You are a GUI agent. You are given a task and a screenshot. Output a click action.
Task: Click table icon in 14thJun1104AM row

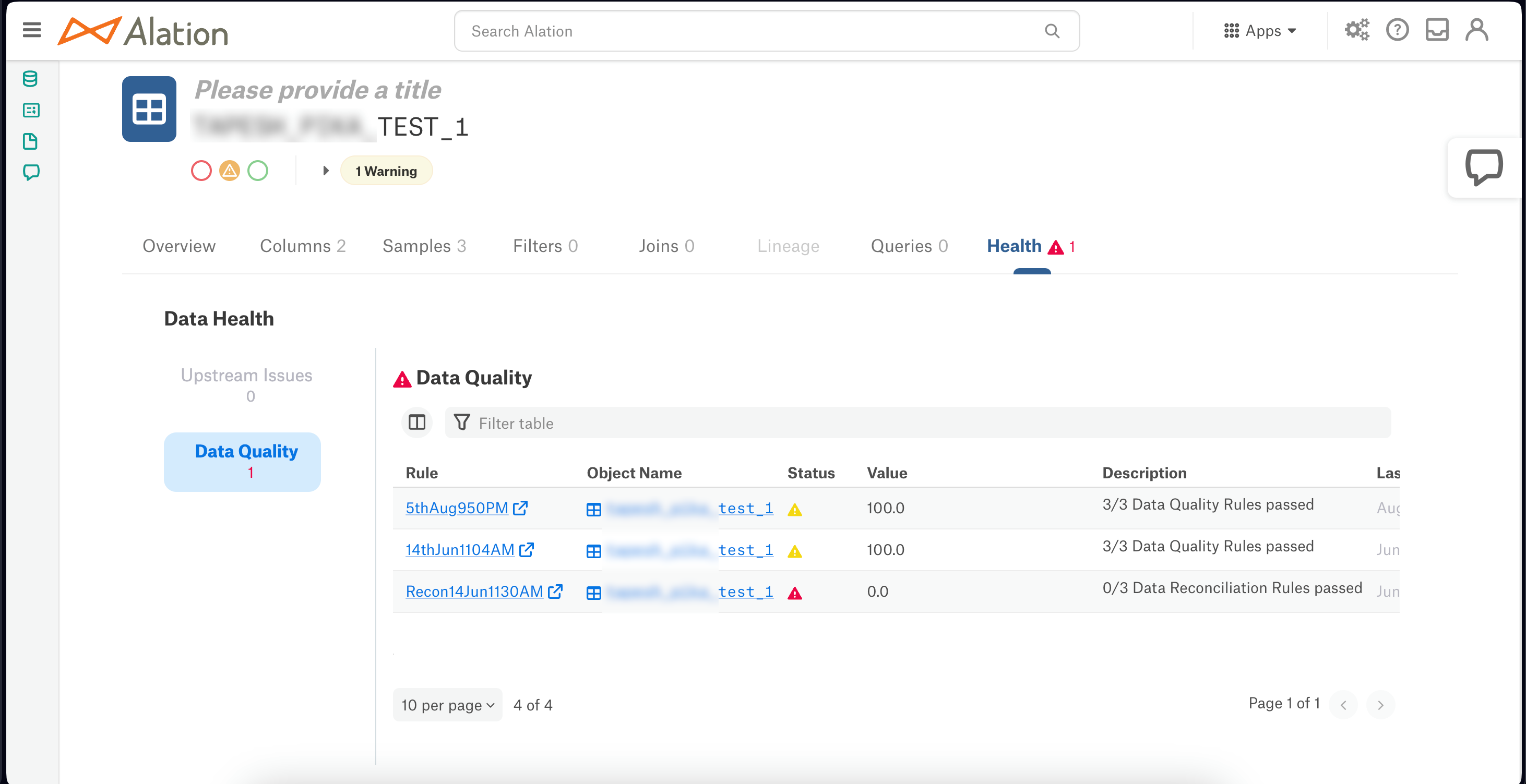tap(593, 551)
